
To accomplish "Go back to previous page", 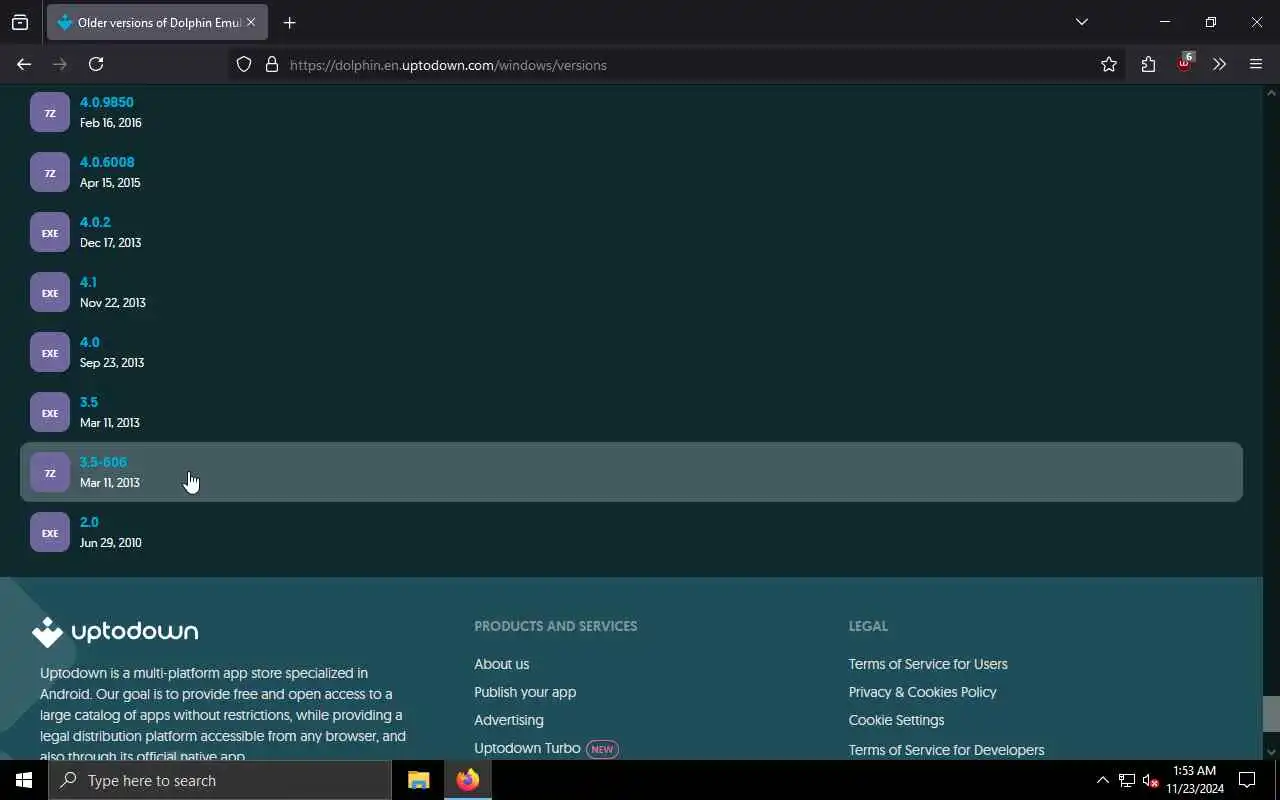I will [x=24, y=64].
